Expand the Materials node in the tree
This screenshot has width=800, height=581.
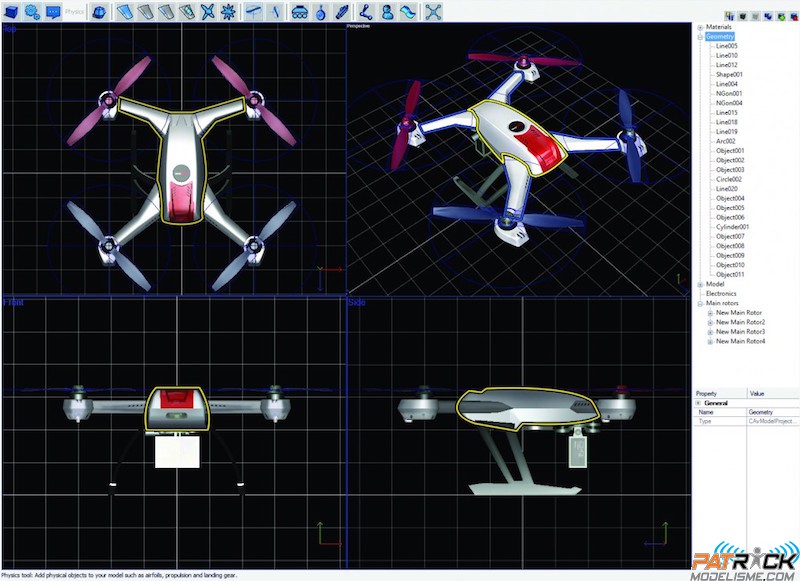701,26
